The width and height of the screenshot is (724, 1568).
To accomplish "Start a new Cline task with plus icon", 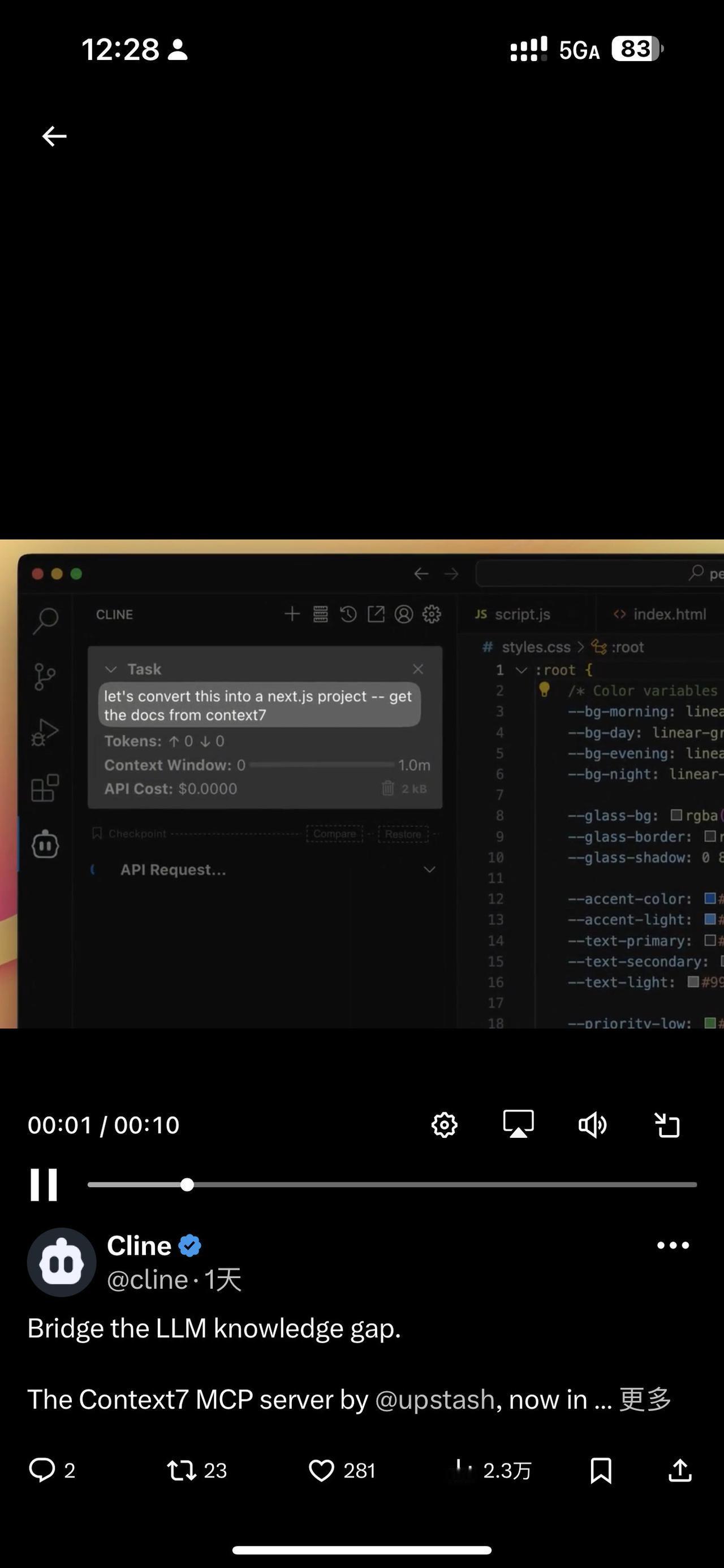I will point(292,613).
